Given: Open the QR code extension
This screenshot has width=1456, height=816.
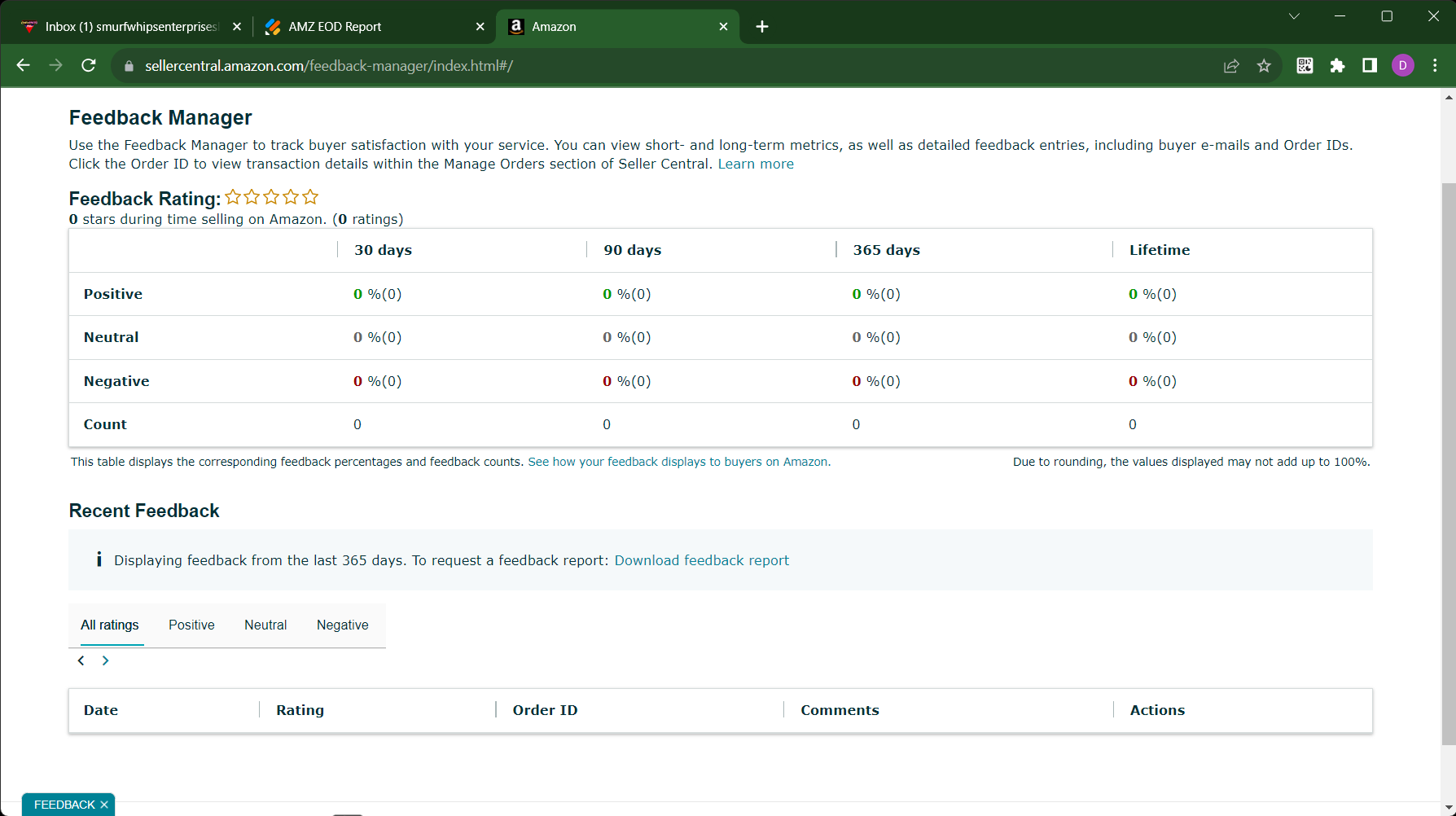Looking at the screenshot, I should point(1305,65).
